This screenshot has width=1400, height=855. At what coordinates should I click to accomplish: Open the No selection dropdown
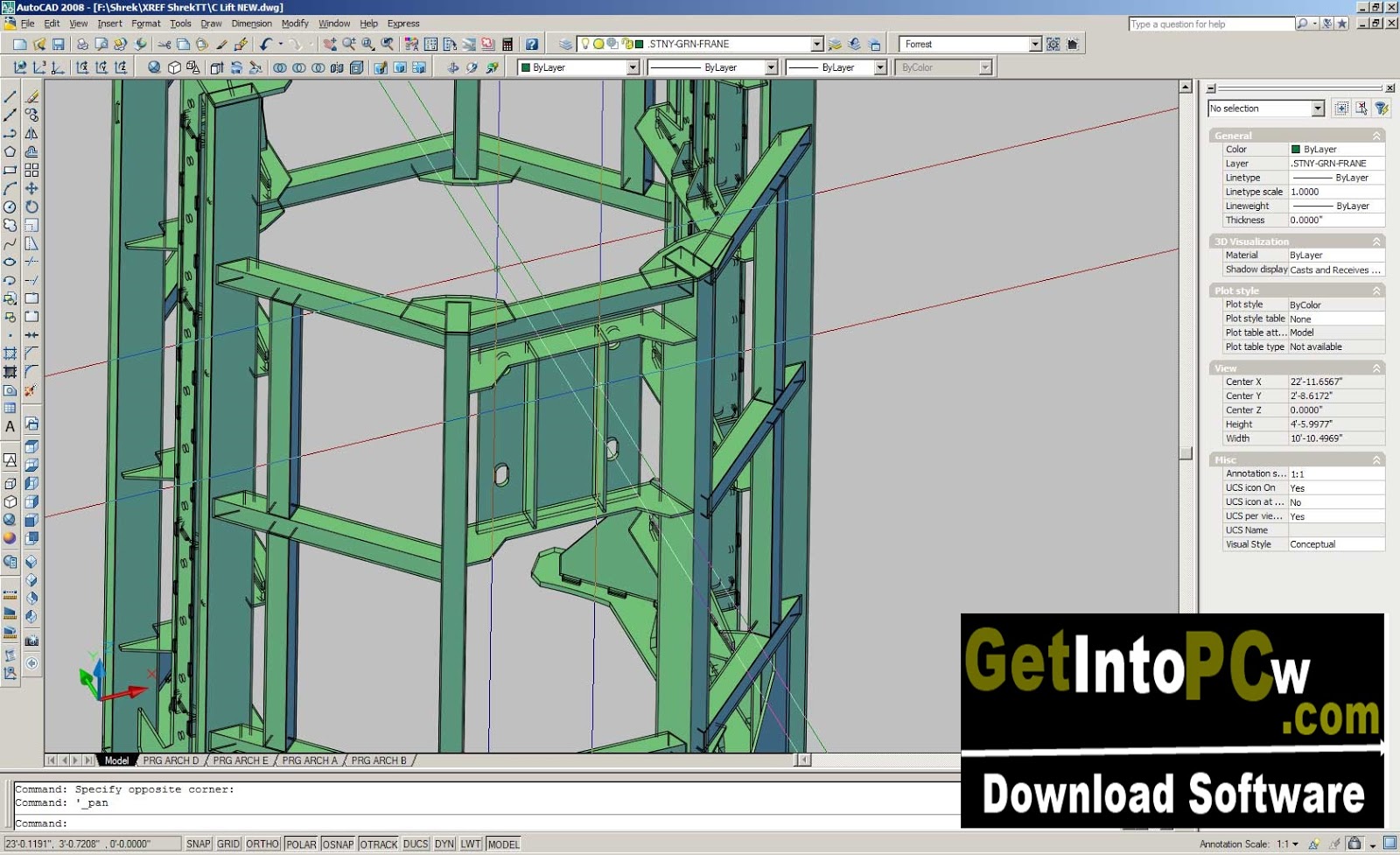(1266, 109)
